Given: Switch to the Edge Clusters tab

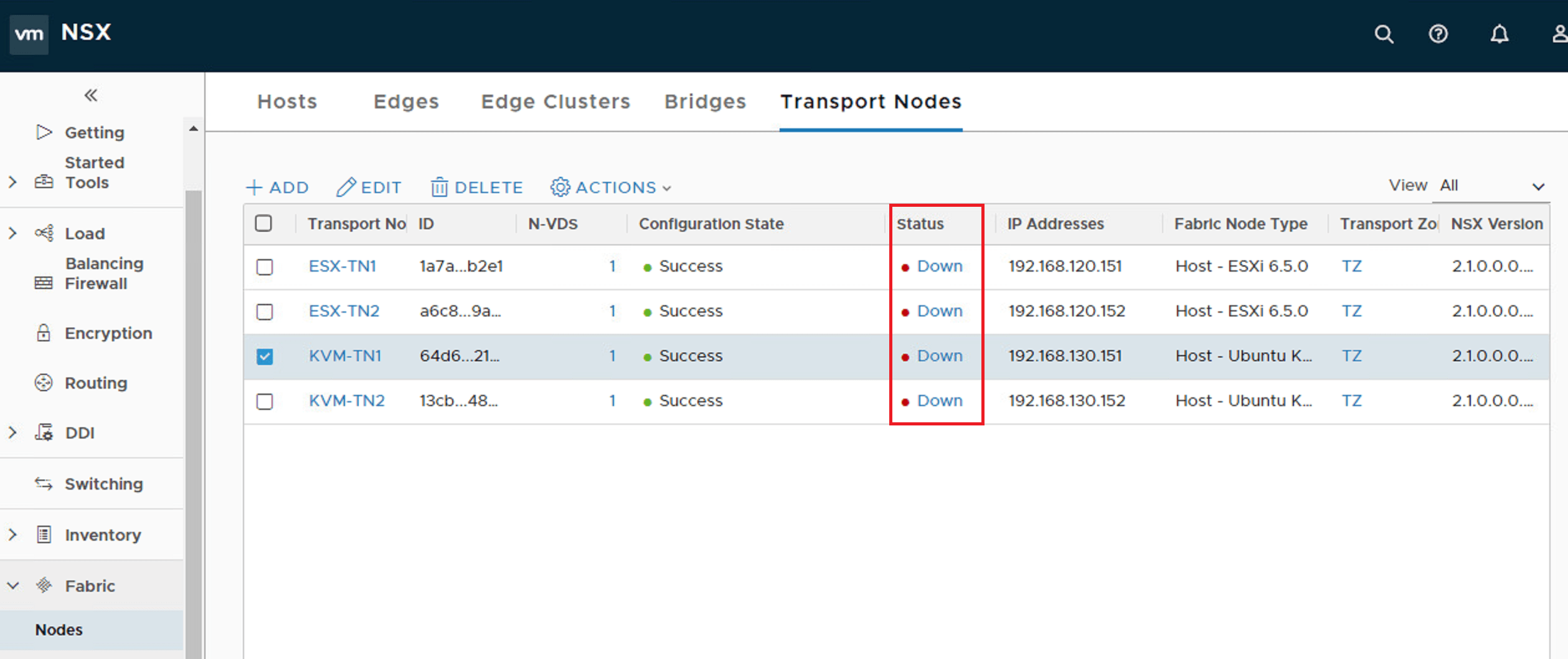Looking at the screenshot, I should (x=555, y=102).
